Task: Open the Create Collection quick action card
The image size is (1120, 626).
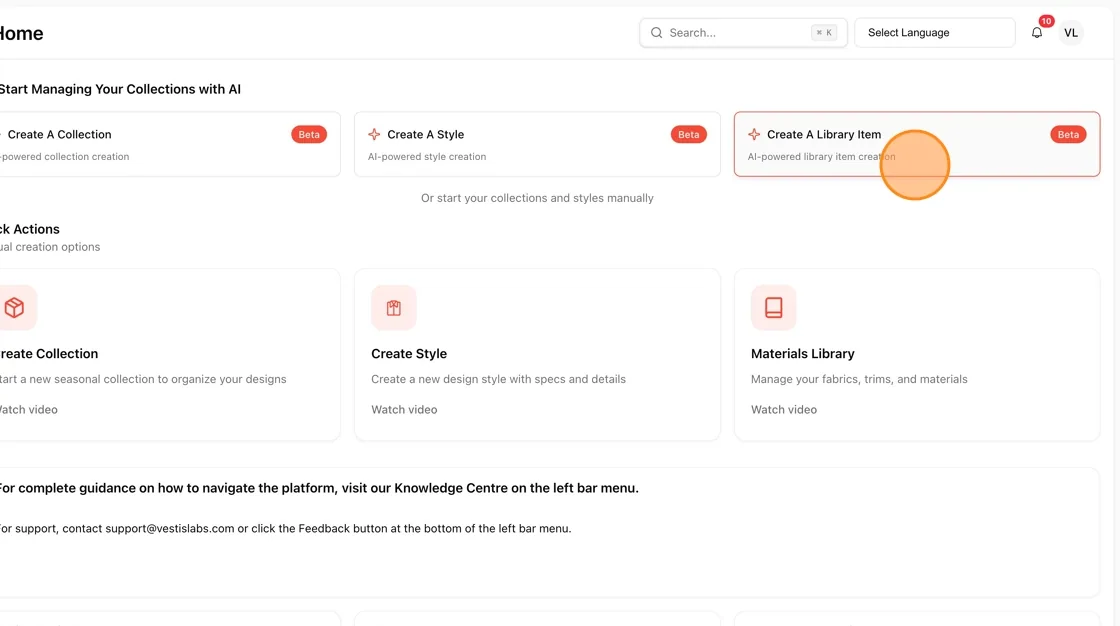Action: pos(170,354)
